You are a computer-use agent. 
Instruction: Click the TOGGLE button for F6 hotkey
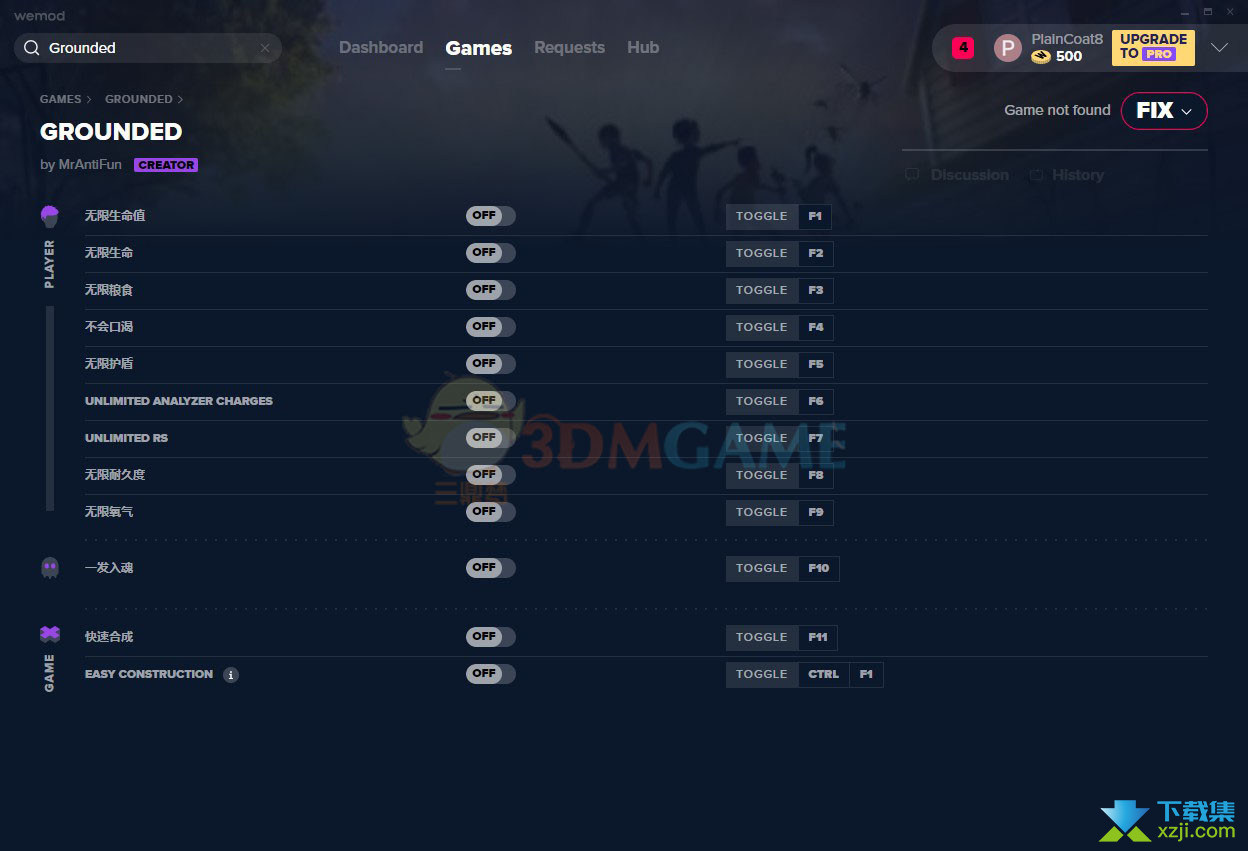762,401
